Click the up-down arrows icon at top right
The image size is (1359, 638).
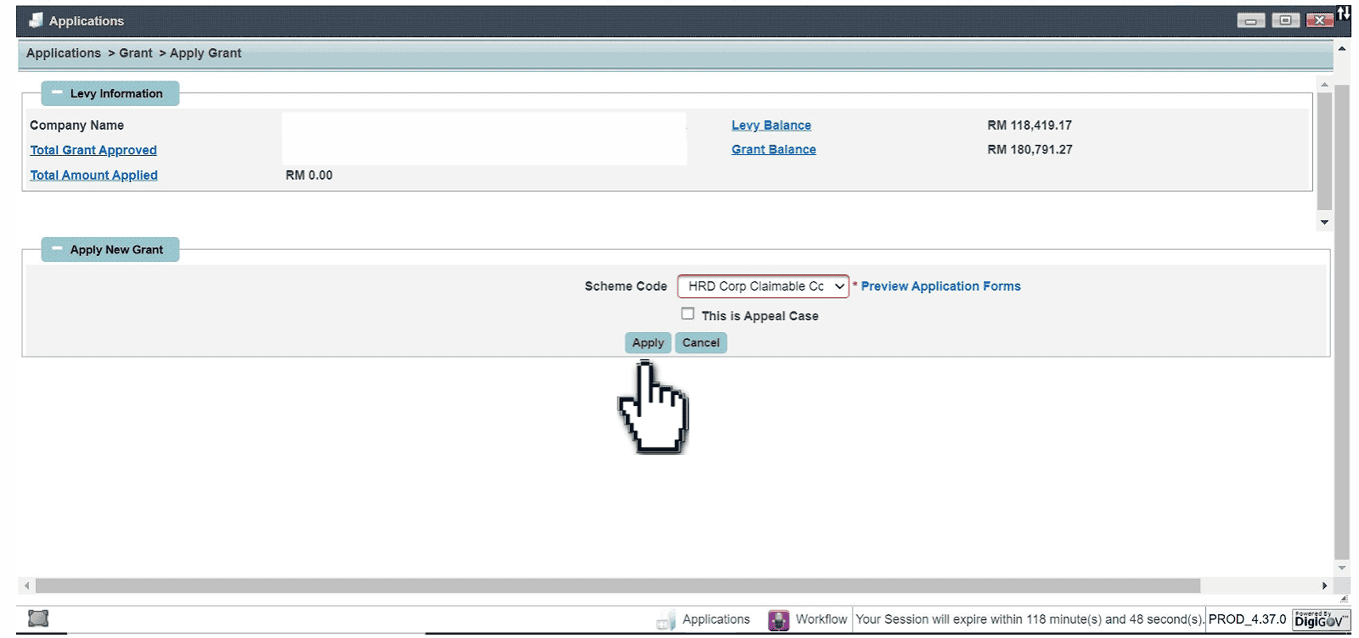click(1343, 12)
